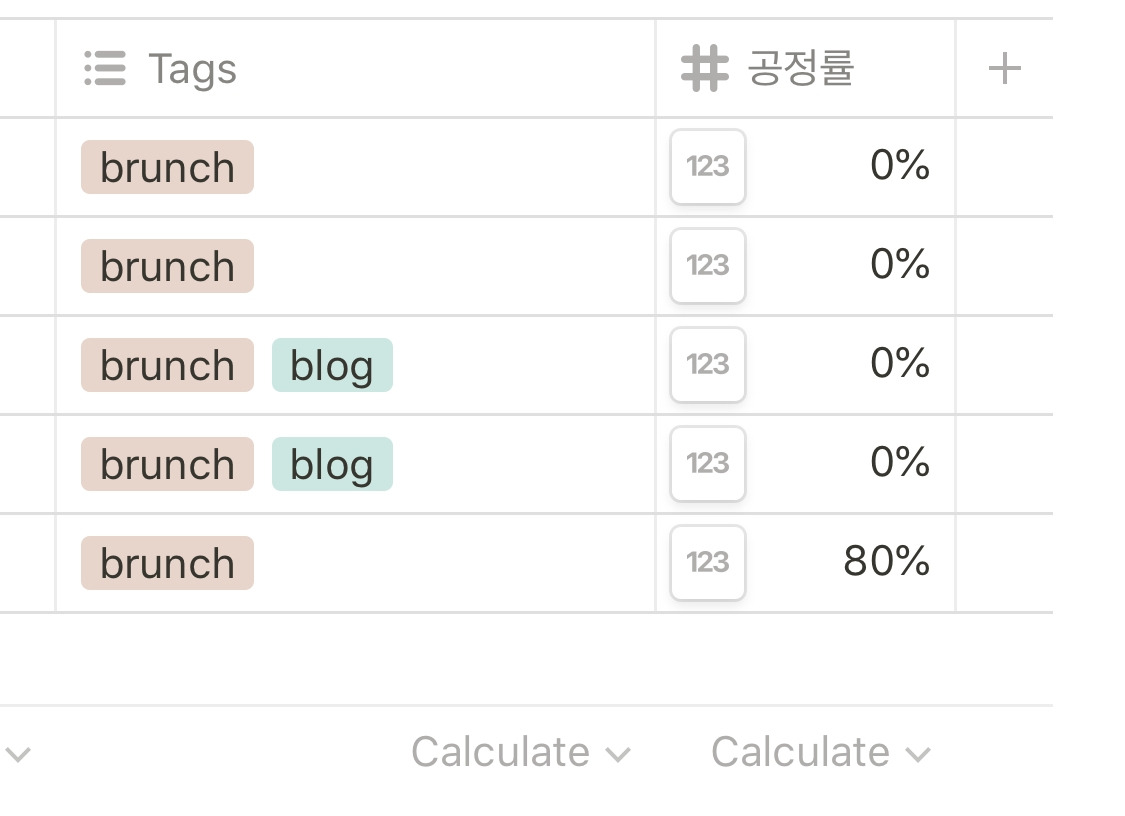Select the brunch tag in the second row
1125x816 pixels.
click(x=167, y=266)
